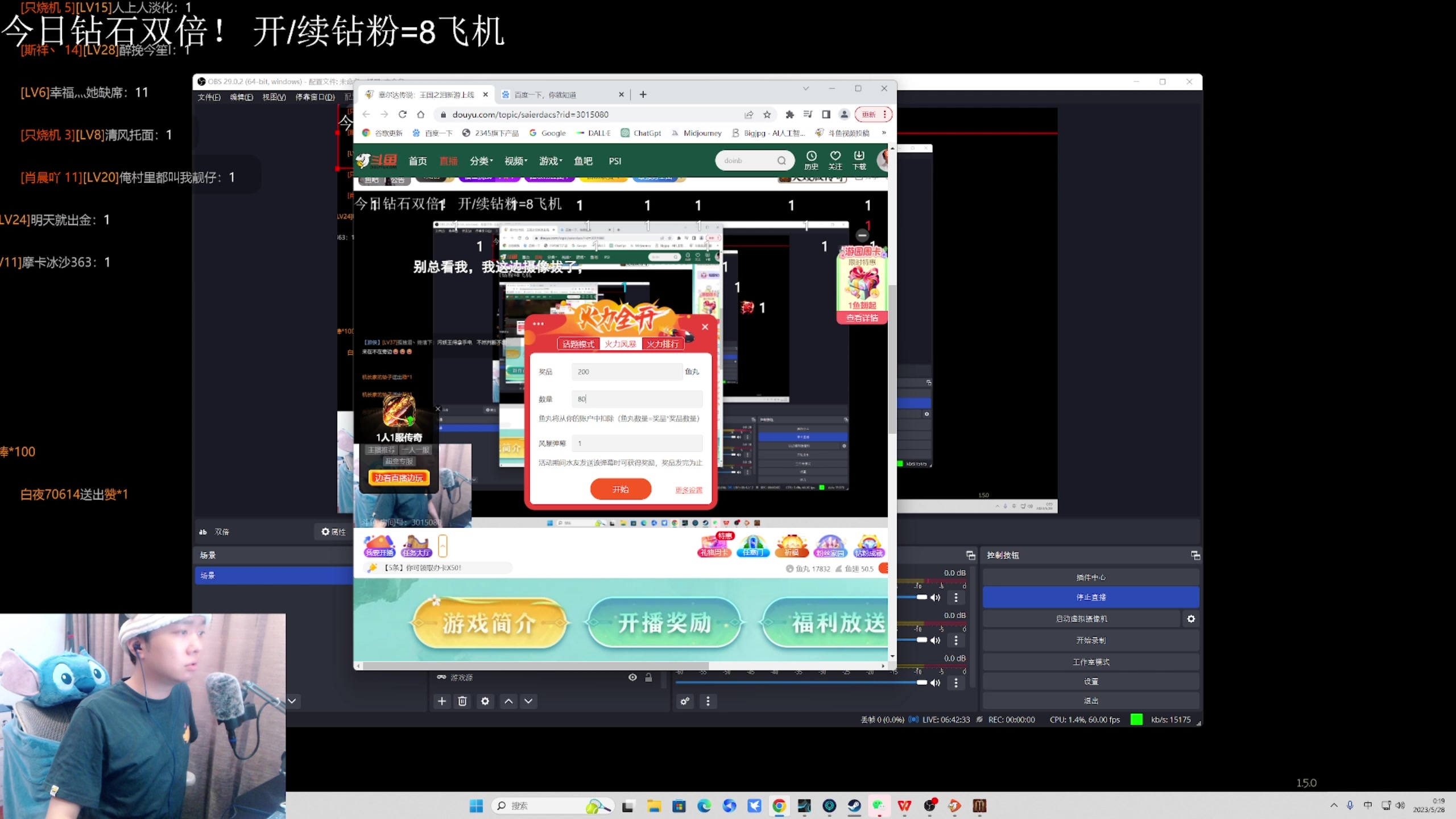Mute the first audio mixer channel speaker
1456x819 pixels.
936,597
